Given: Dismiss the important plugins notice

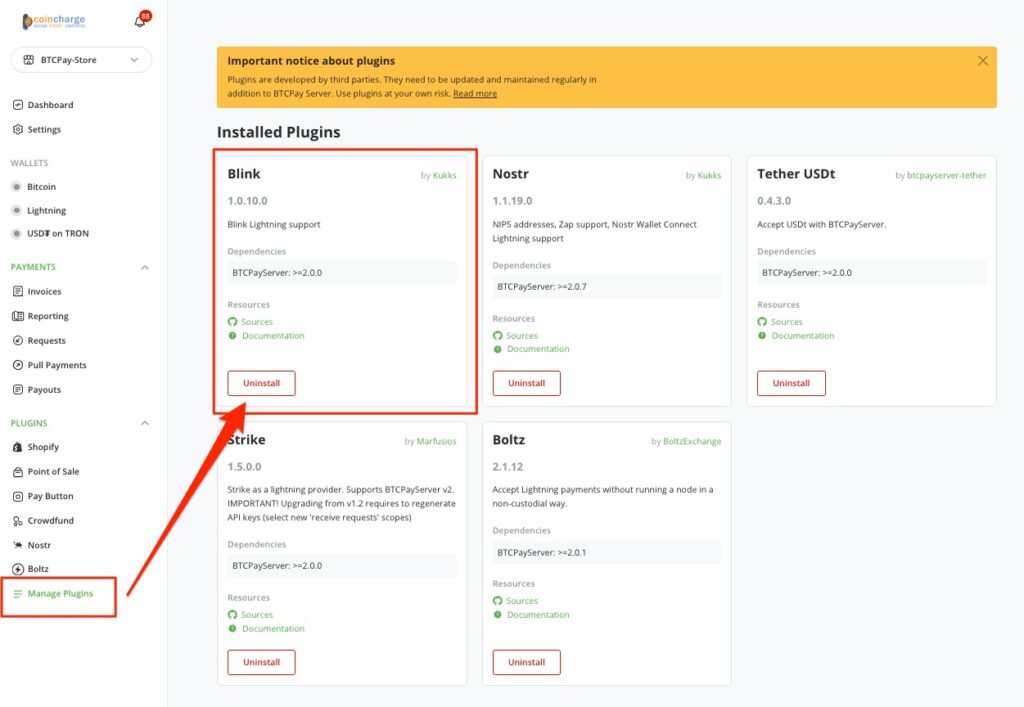Looking at the screenshot, I should [x=982, y=61].
